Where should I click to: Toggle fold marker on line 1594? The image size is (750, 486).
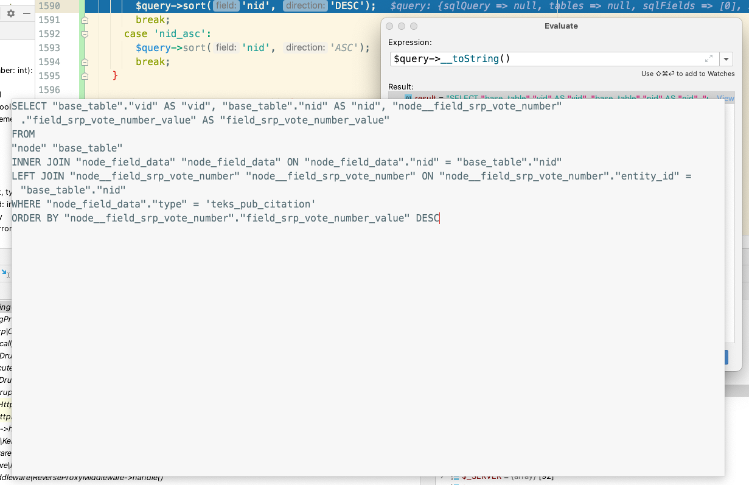pyautogui.click(x=85, y=62)
